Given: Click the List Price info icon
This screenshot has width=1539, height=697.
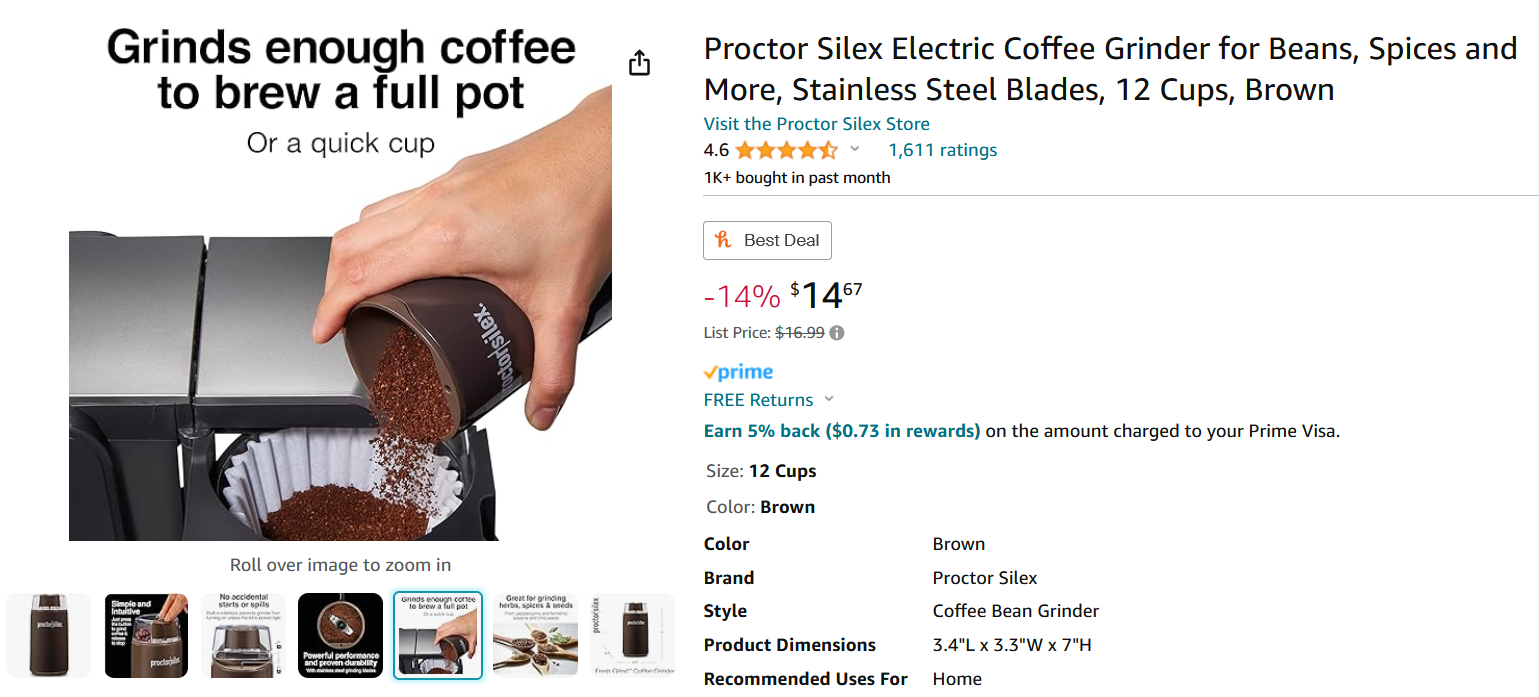Looking at the screenshot, I should 837,333.
